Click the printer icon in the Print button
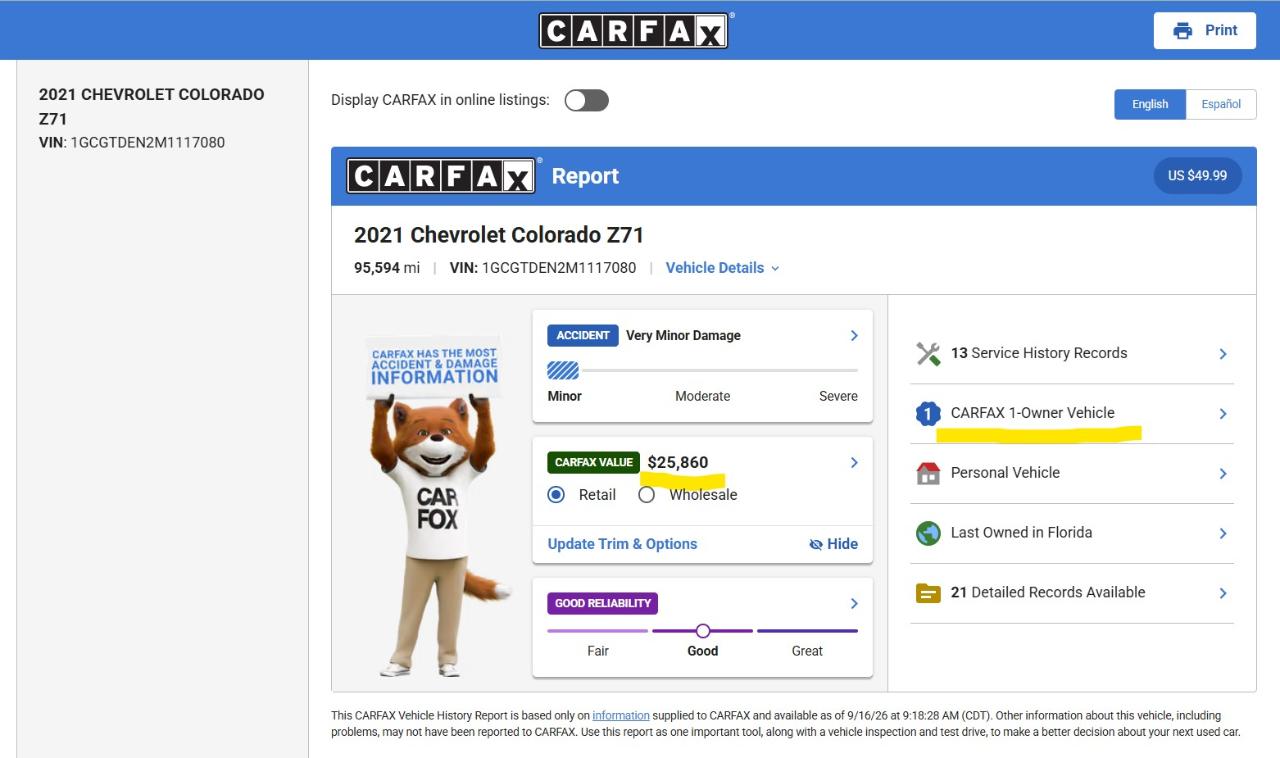 pos(1183,30)
